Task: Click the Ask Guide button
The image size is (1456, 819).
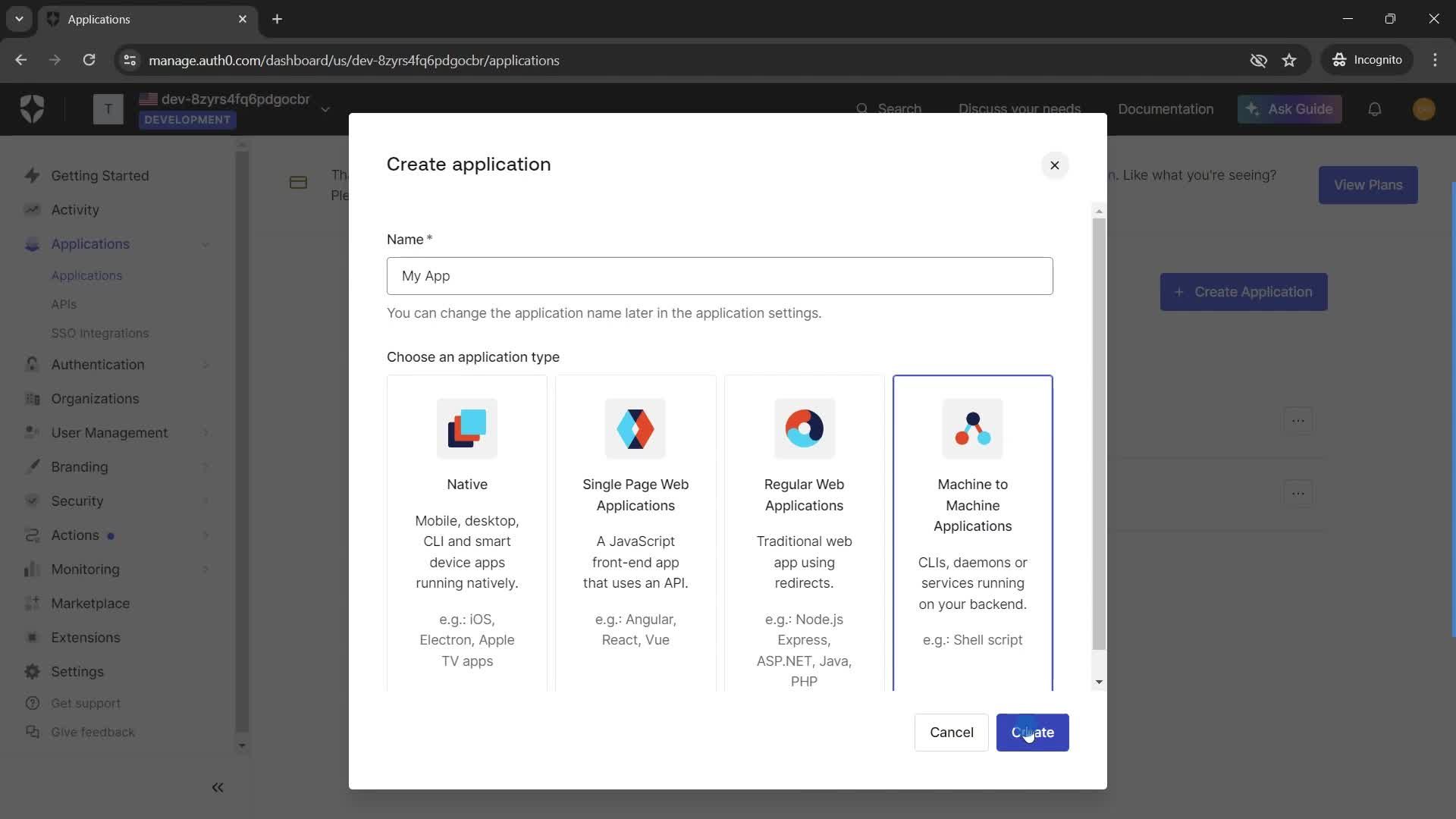Action: tap(1289, 109)
